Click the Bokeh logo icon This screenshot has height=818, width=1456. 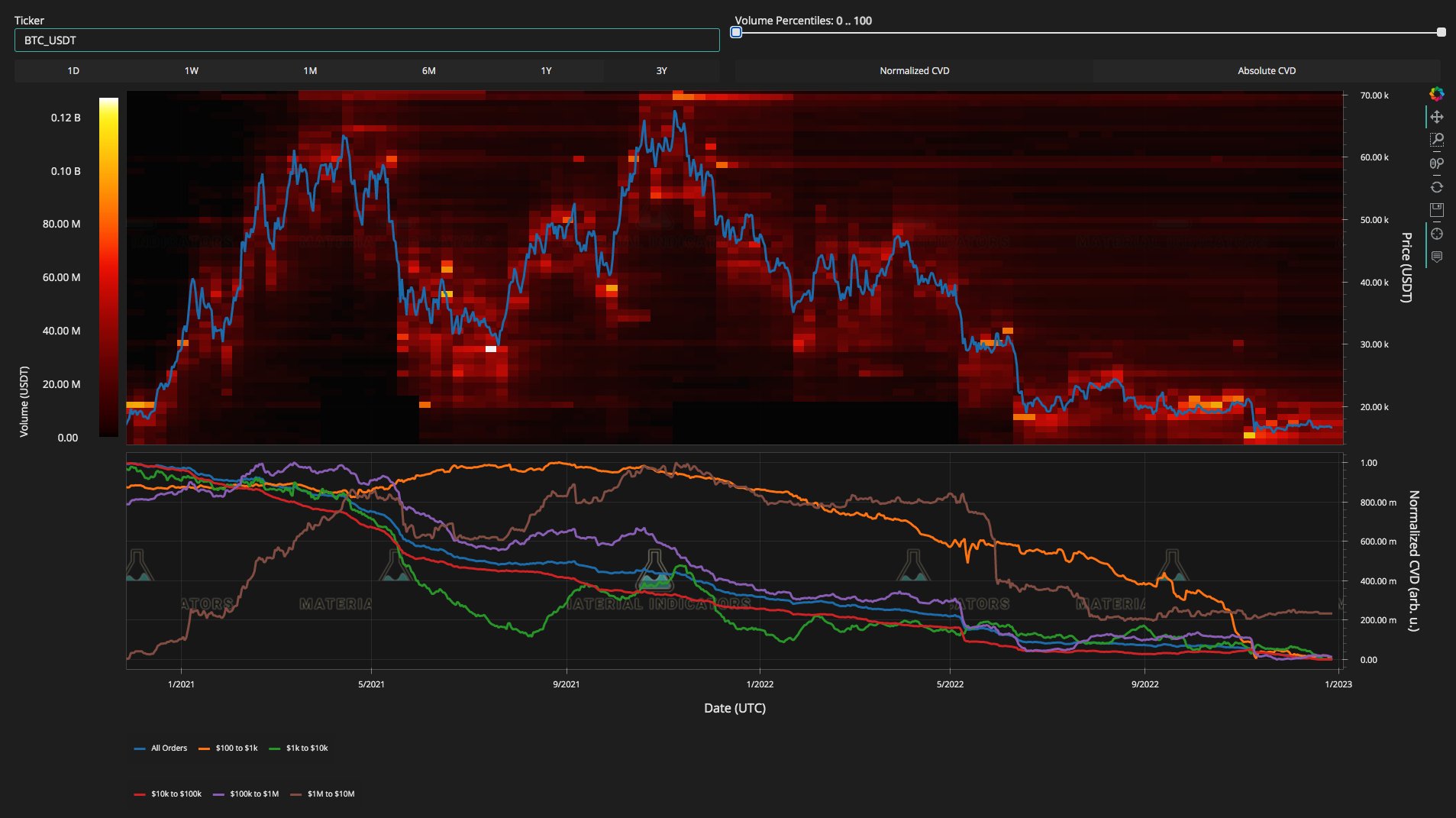pos(1437,94)
